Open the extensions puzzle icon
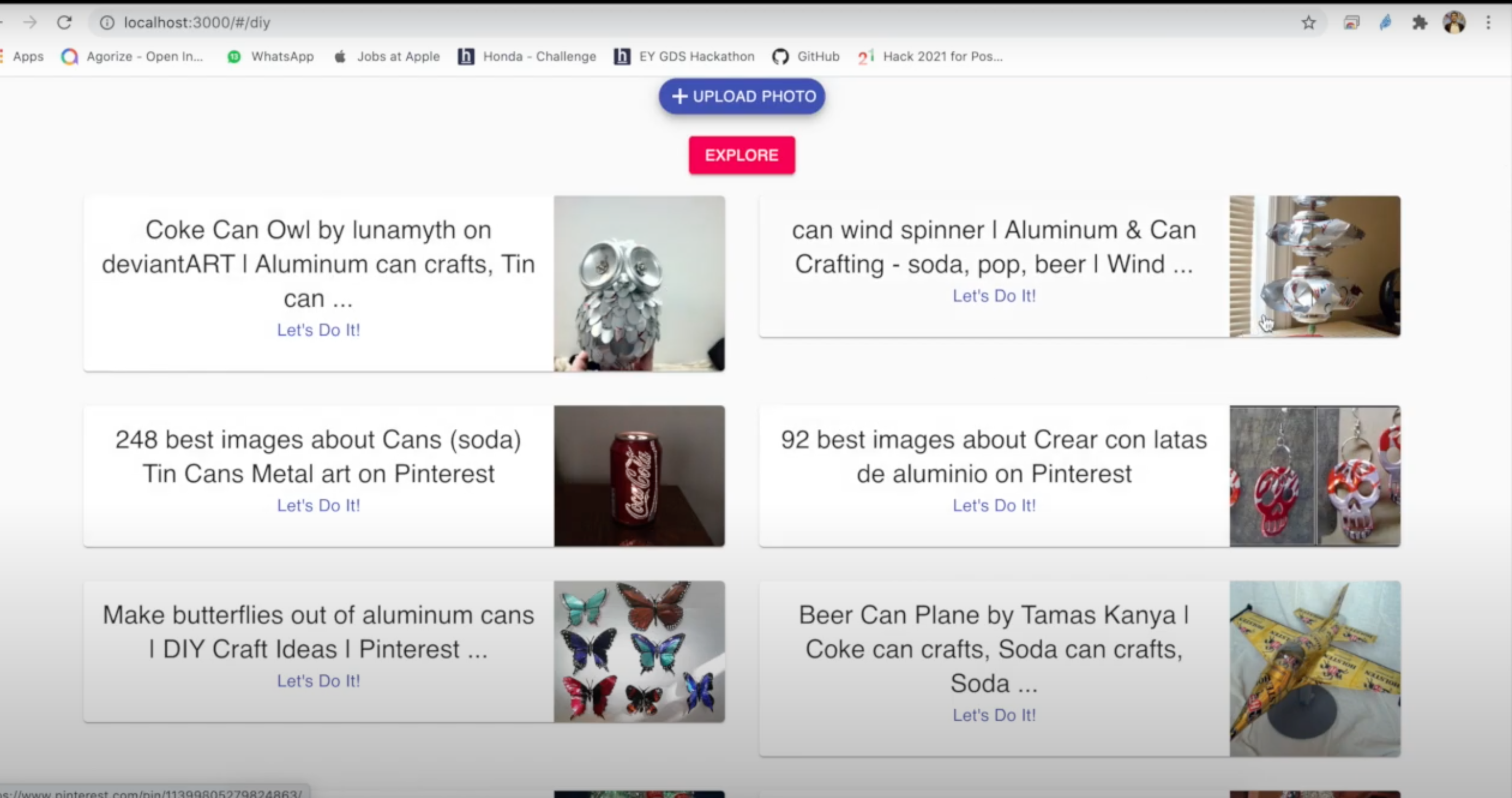1512x798 pixels. 1419,23
